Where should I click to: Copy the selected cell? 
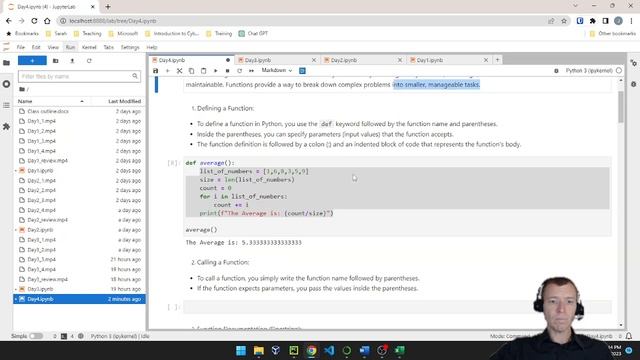tap(191, 71)
